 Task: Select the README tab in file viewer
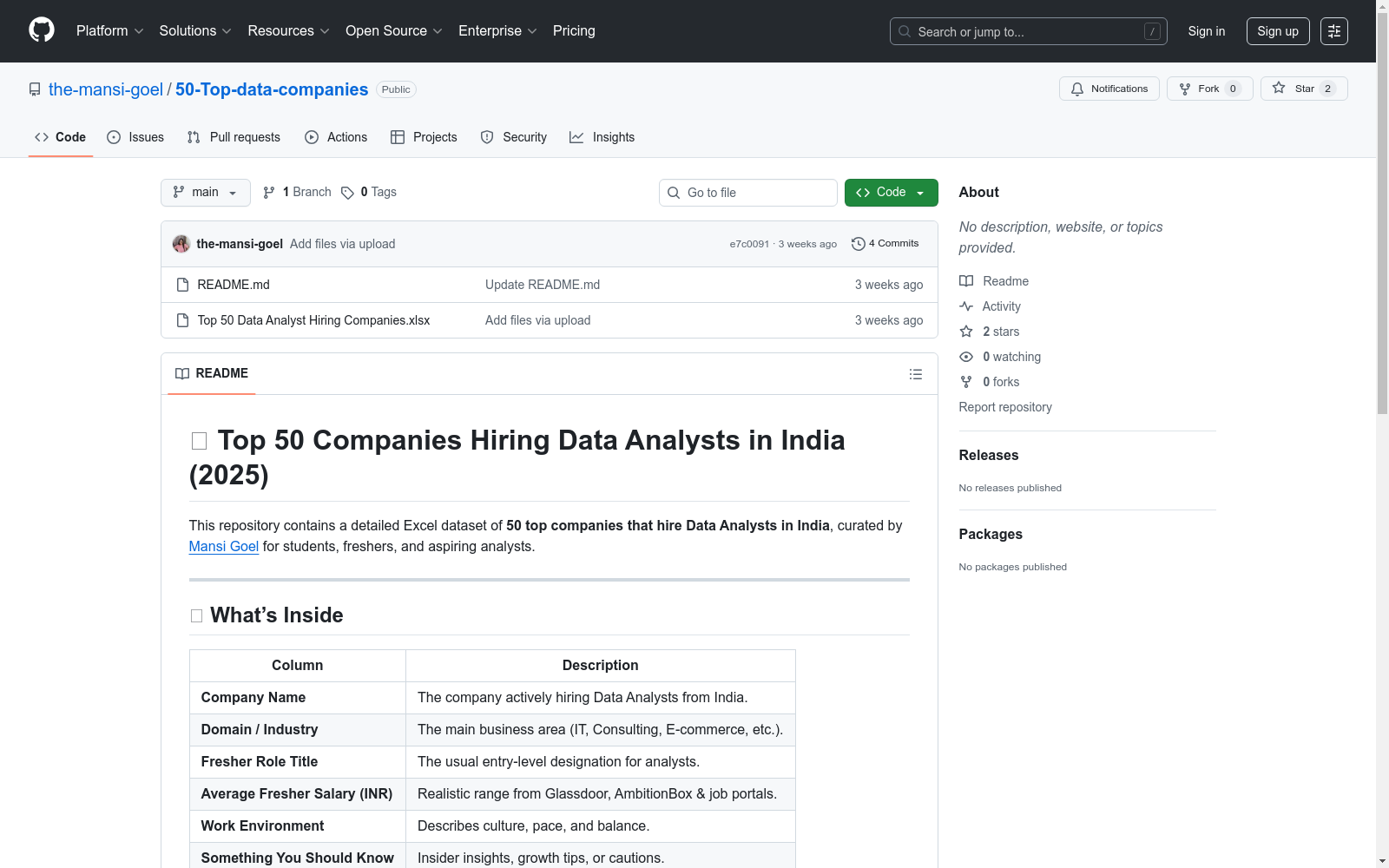[212, 374]
